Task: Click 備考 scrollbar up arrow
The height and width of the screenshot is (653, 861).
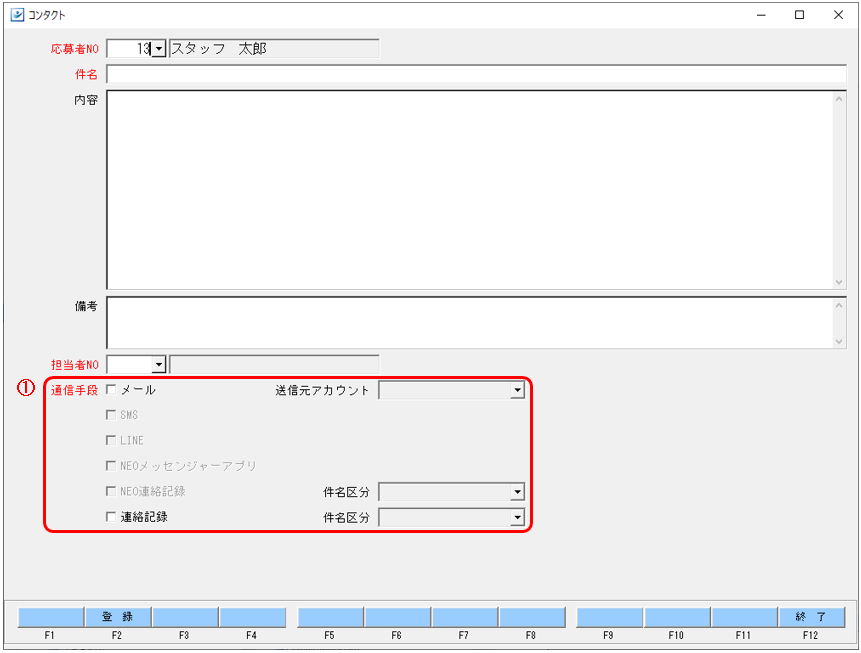Action: [x=838, y=305]
